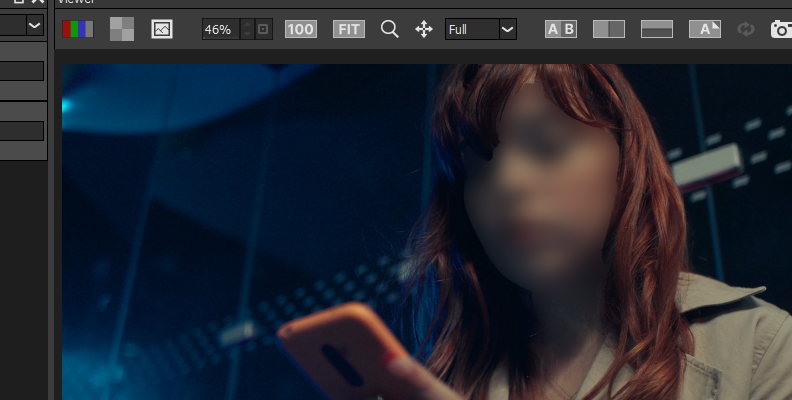The width and height of the screenshot is (792, 400).
Task: Select the four-arrow pan tool
Action: tap(423, 29)
